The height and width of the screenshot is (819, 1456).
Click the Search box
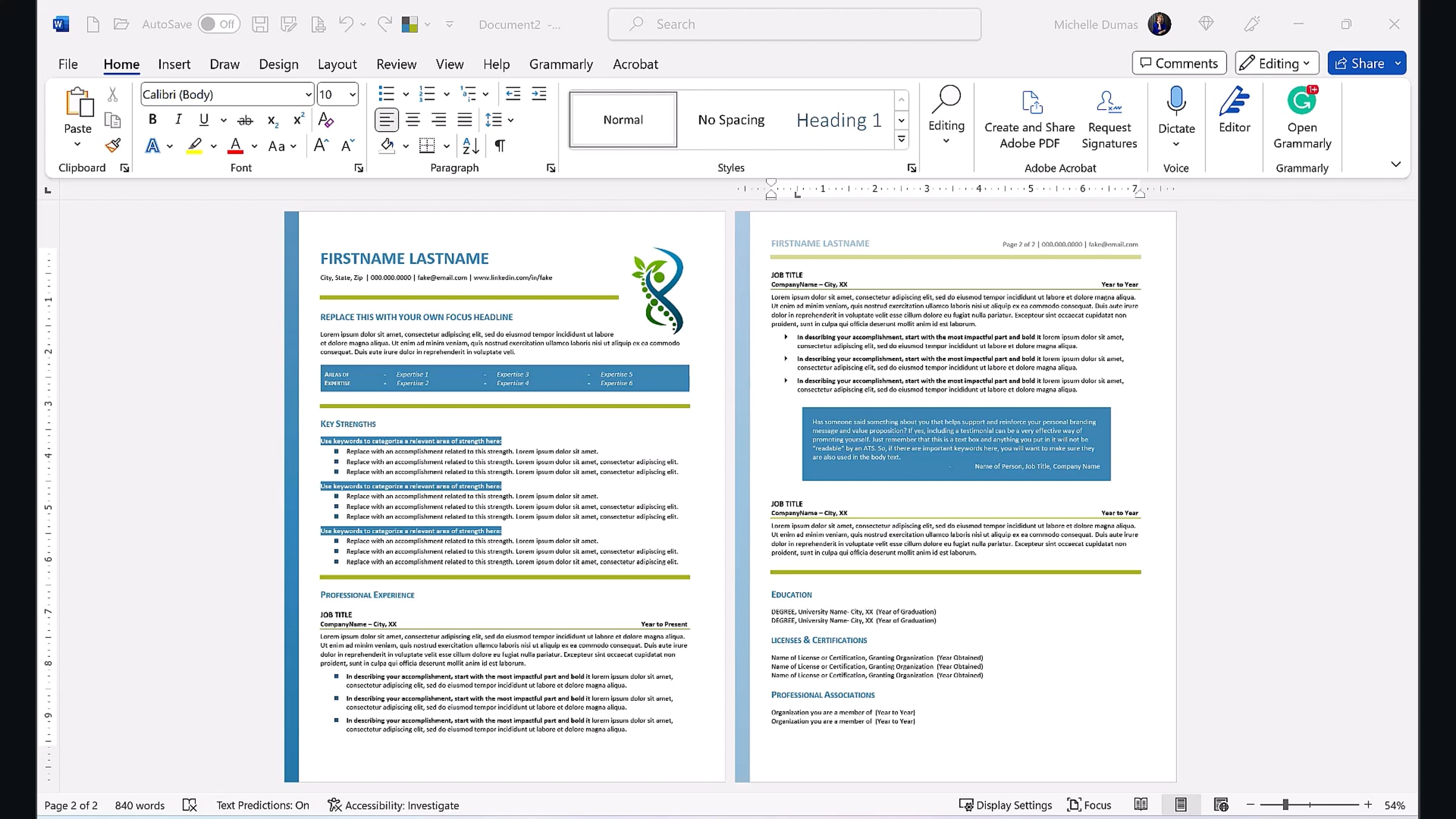pos(794,24)
